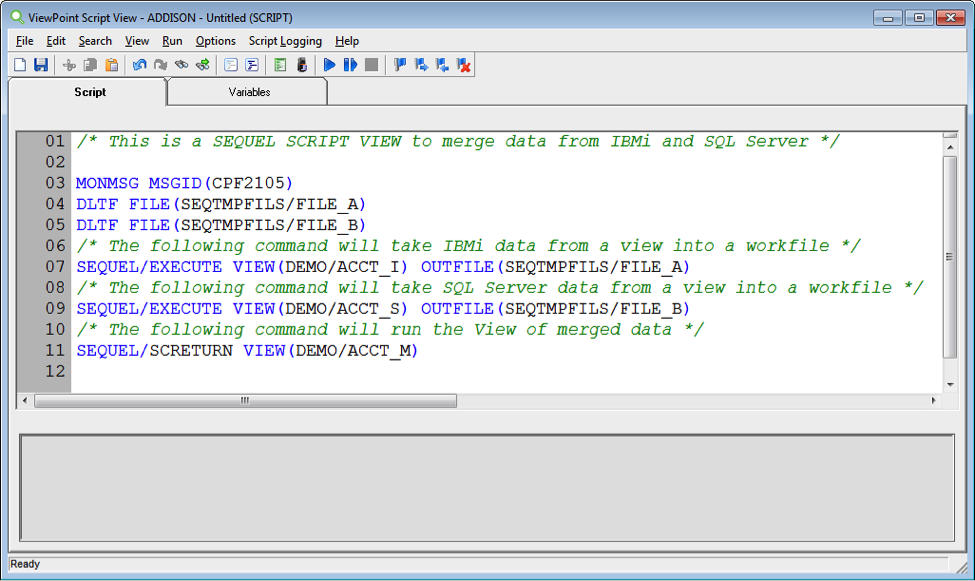The height and width of the screenshot is (581, 975).
Task: Select the Script tab
Action: [x=89, y=91]
